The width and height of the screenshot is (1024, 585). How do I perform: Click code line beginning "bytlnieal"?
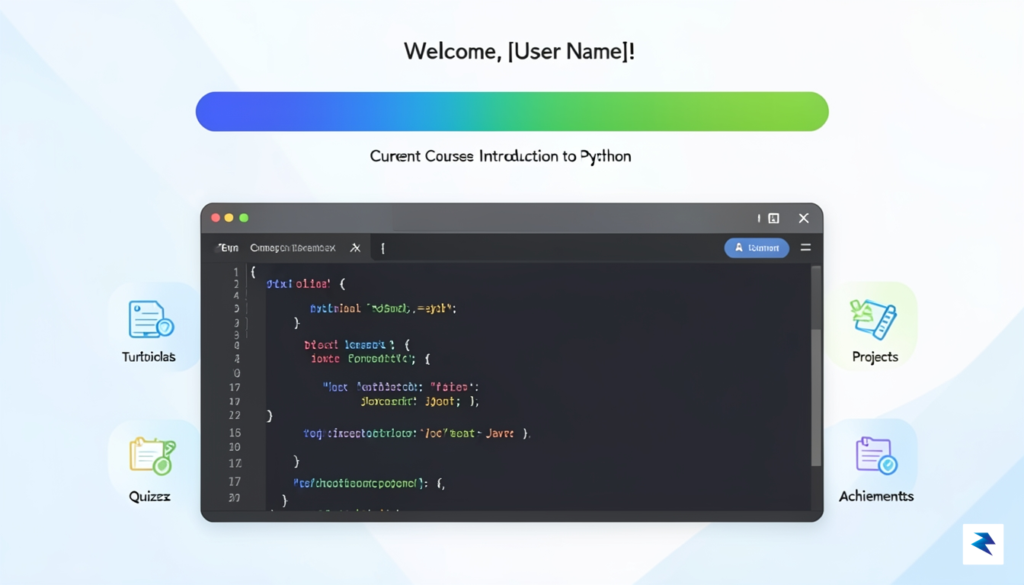pos(383,308)
